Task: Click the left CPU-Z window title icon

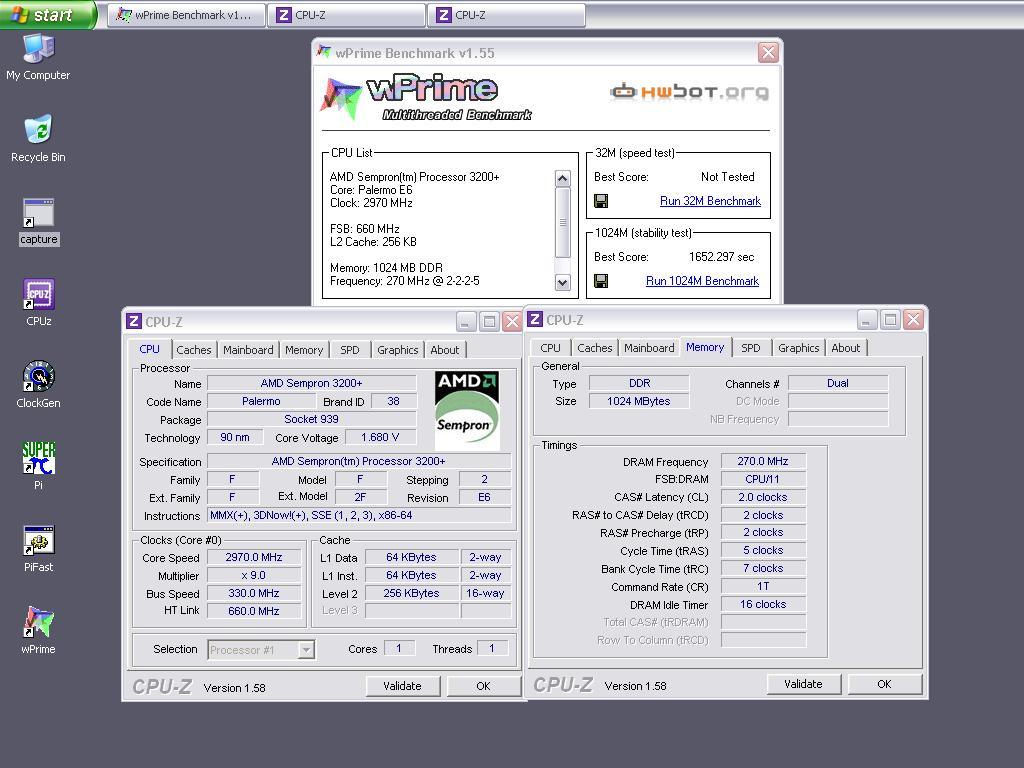Action: 134,321
